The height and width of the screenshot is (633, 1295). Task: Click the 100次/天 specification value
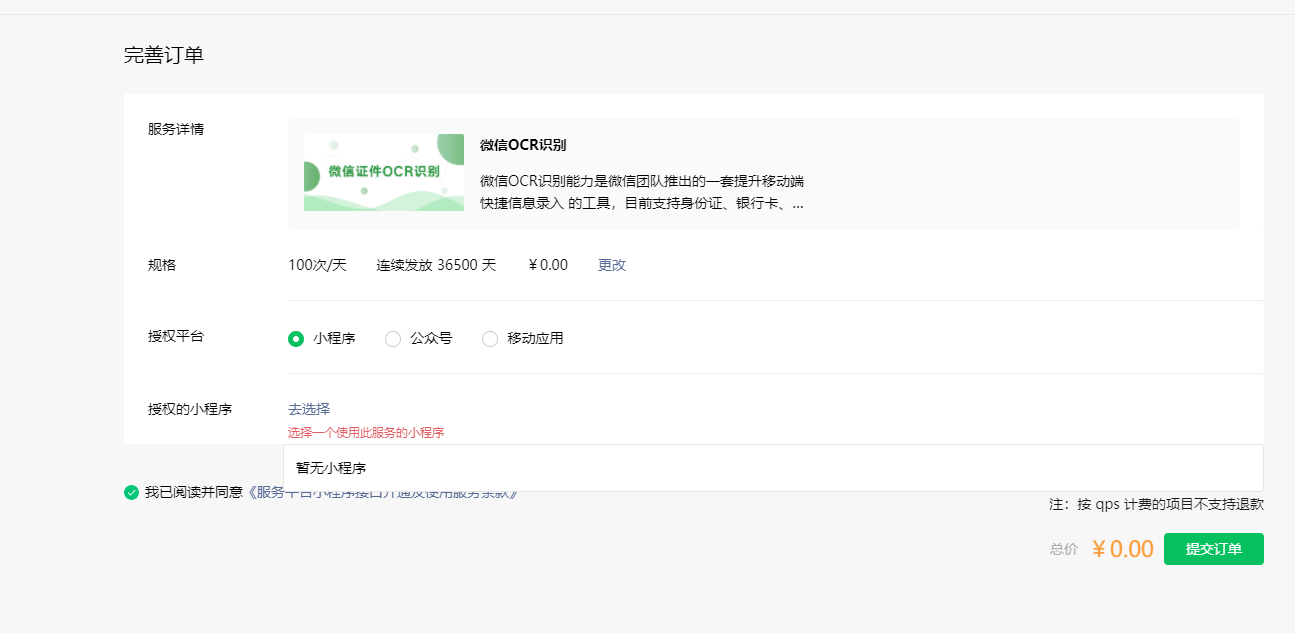click(317, 265)
